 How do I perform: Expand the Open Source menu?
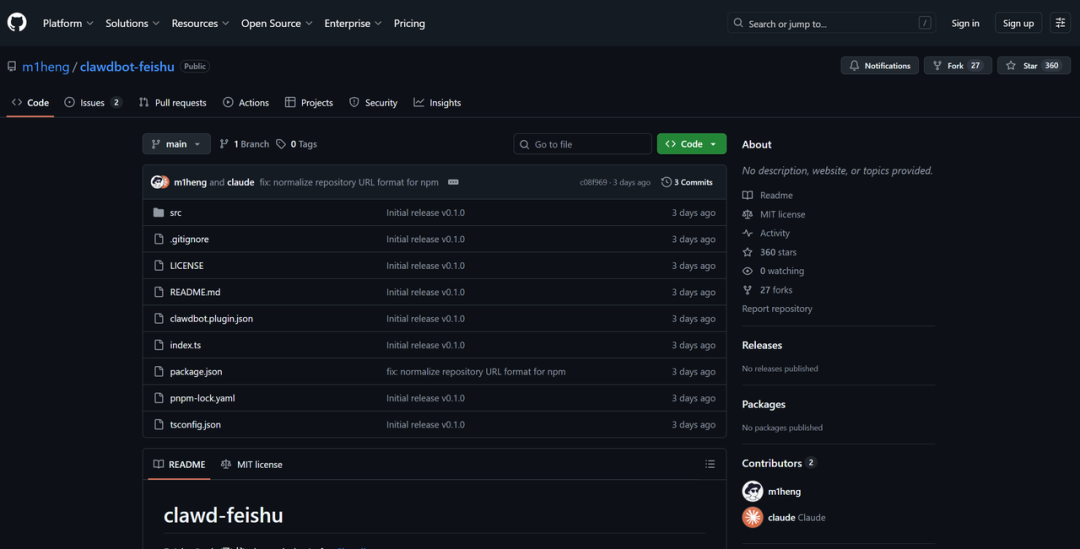tap(276, 23)
